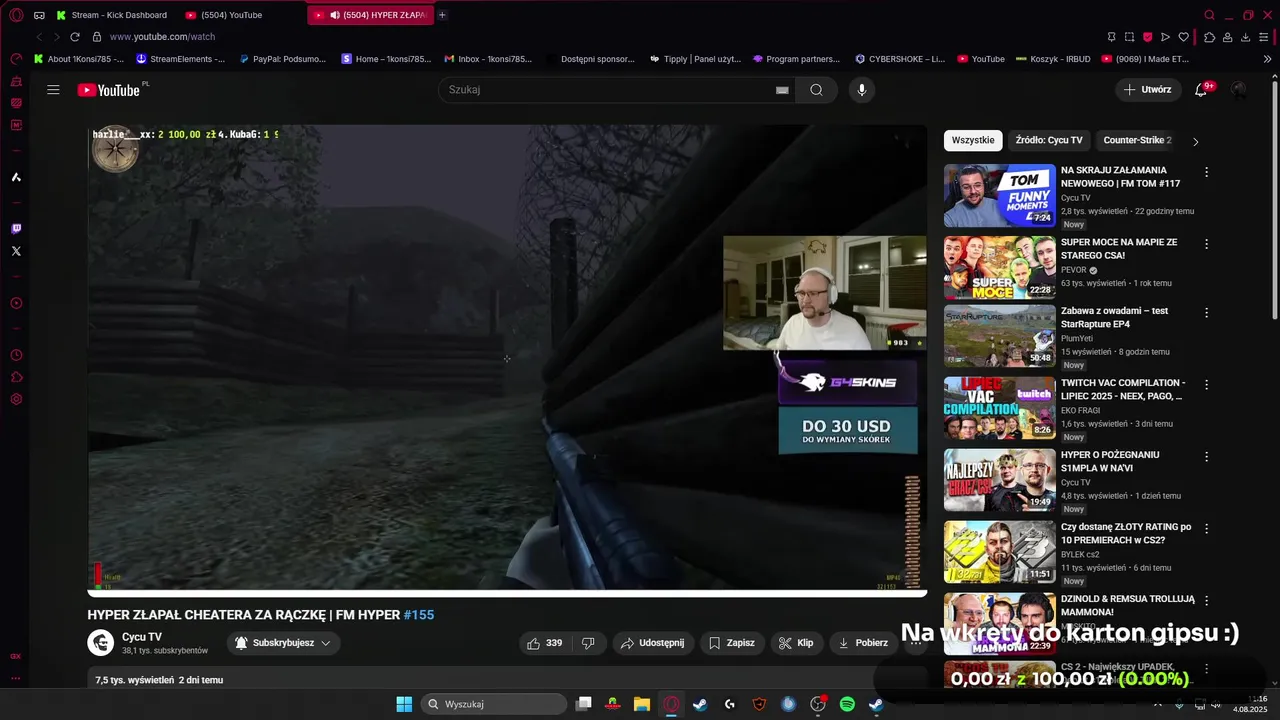Click the video progress bar
This screenshot has height=720, width=1280.
pyautogui.click(x=507, y=593)
